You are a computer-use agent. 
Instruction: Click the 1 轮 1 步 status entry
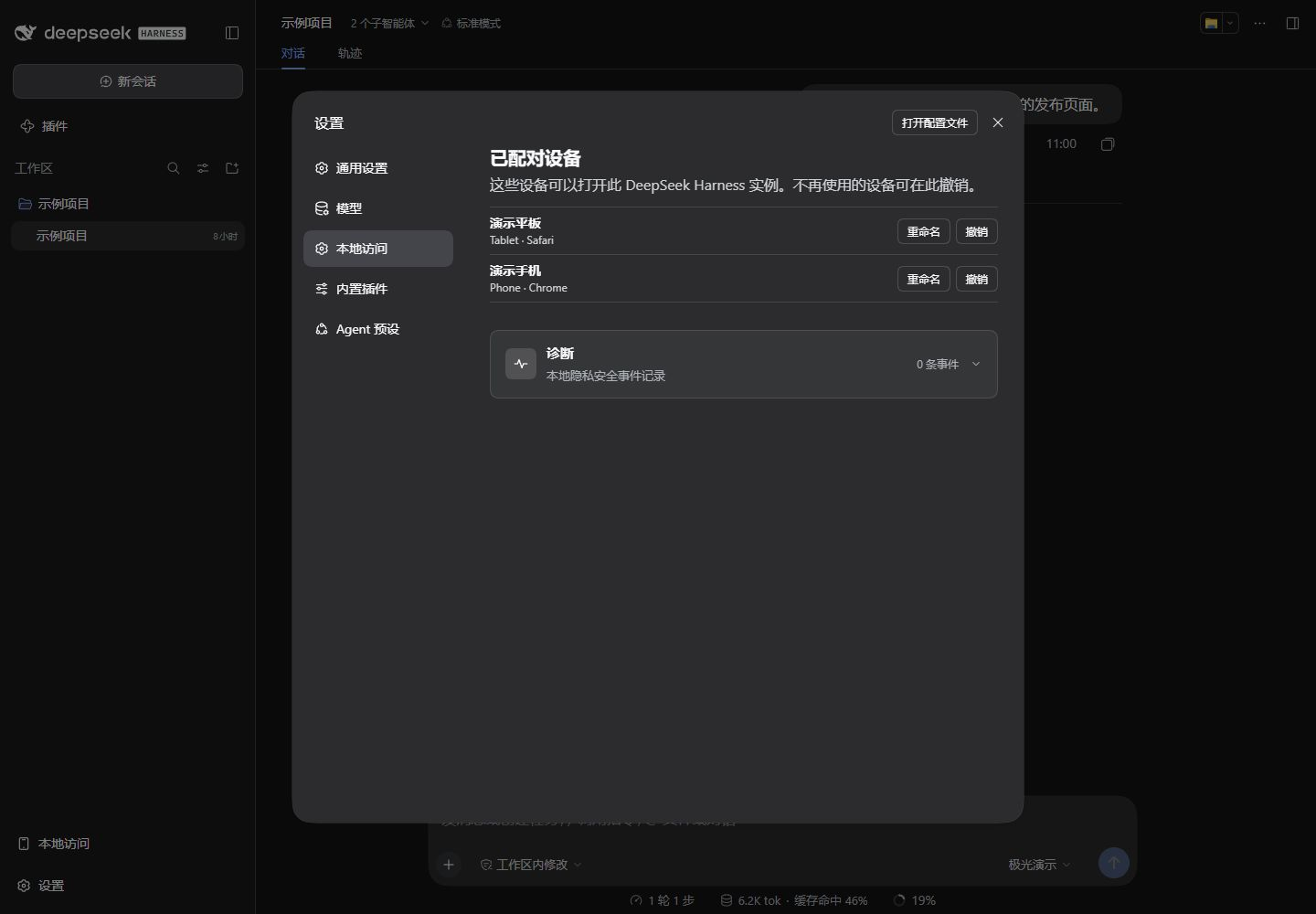[x=663, y=900]
